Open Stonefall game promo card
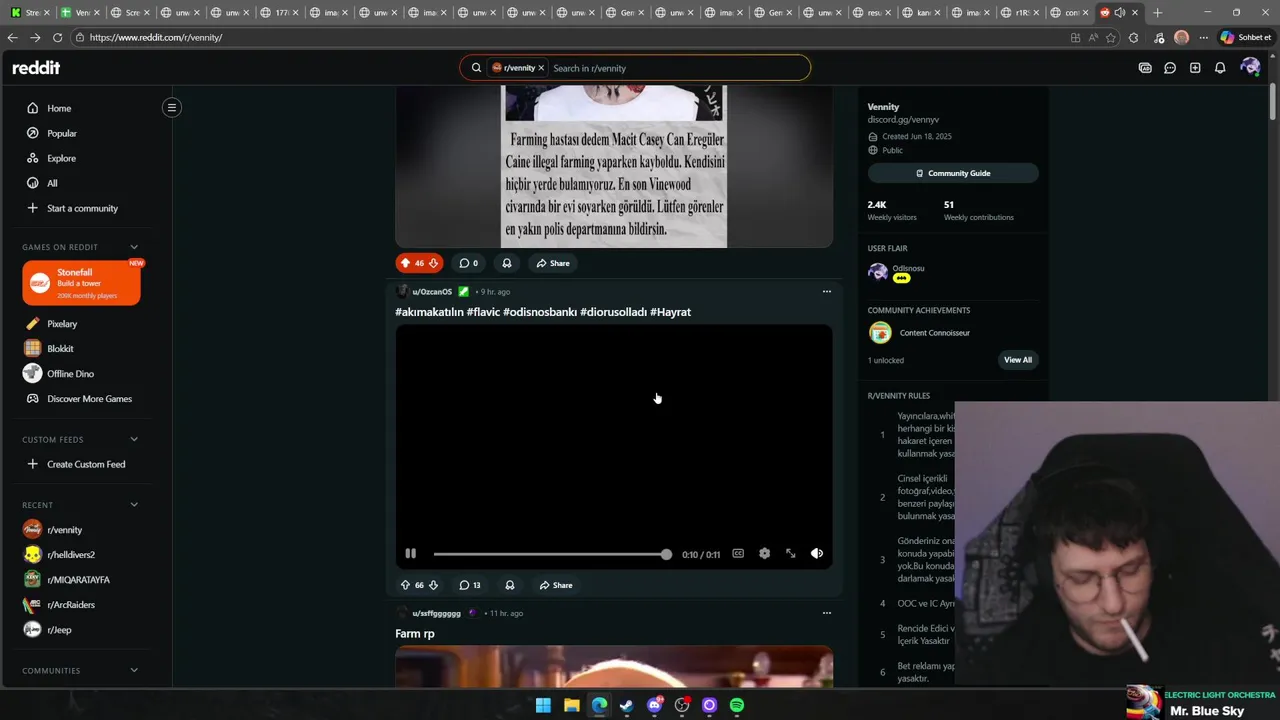The width and height of the screenshot is (1280, 720). coord(81,284)
